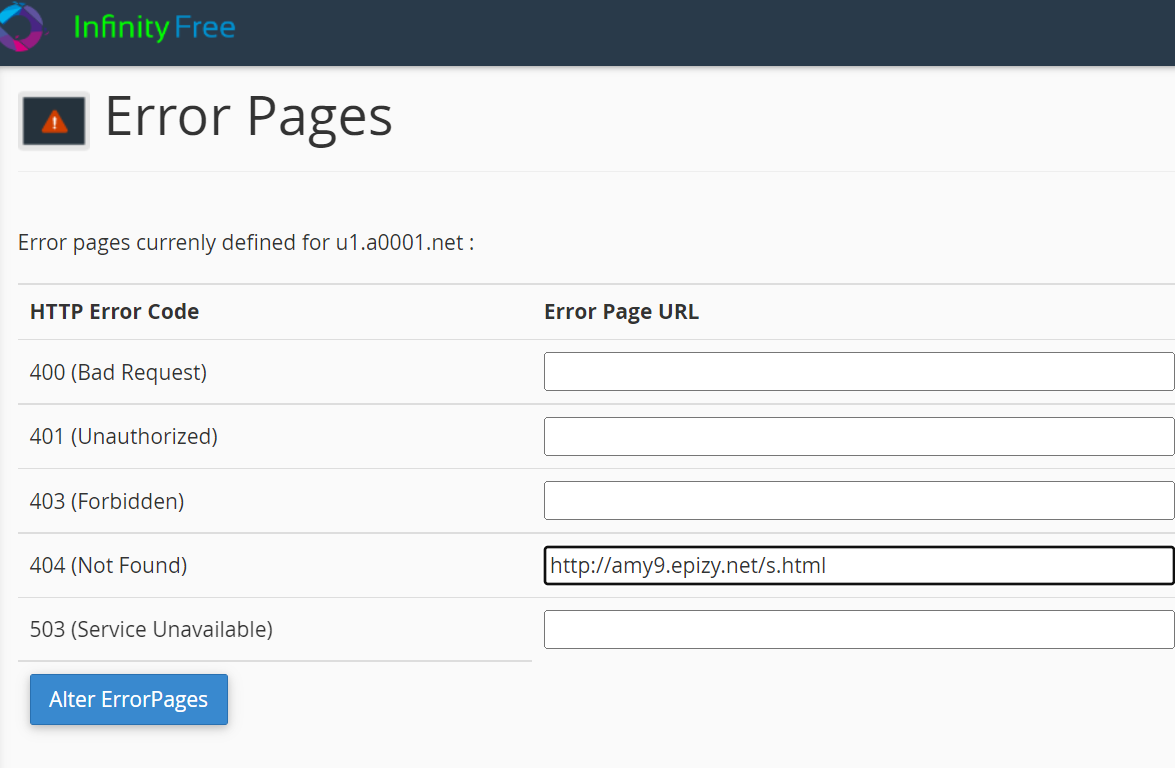Focus the 503 Service Unavailable URL field
Screen dimensions: 1175x768
coord(859,629)
